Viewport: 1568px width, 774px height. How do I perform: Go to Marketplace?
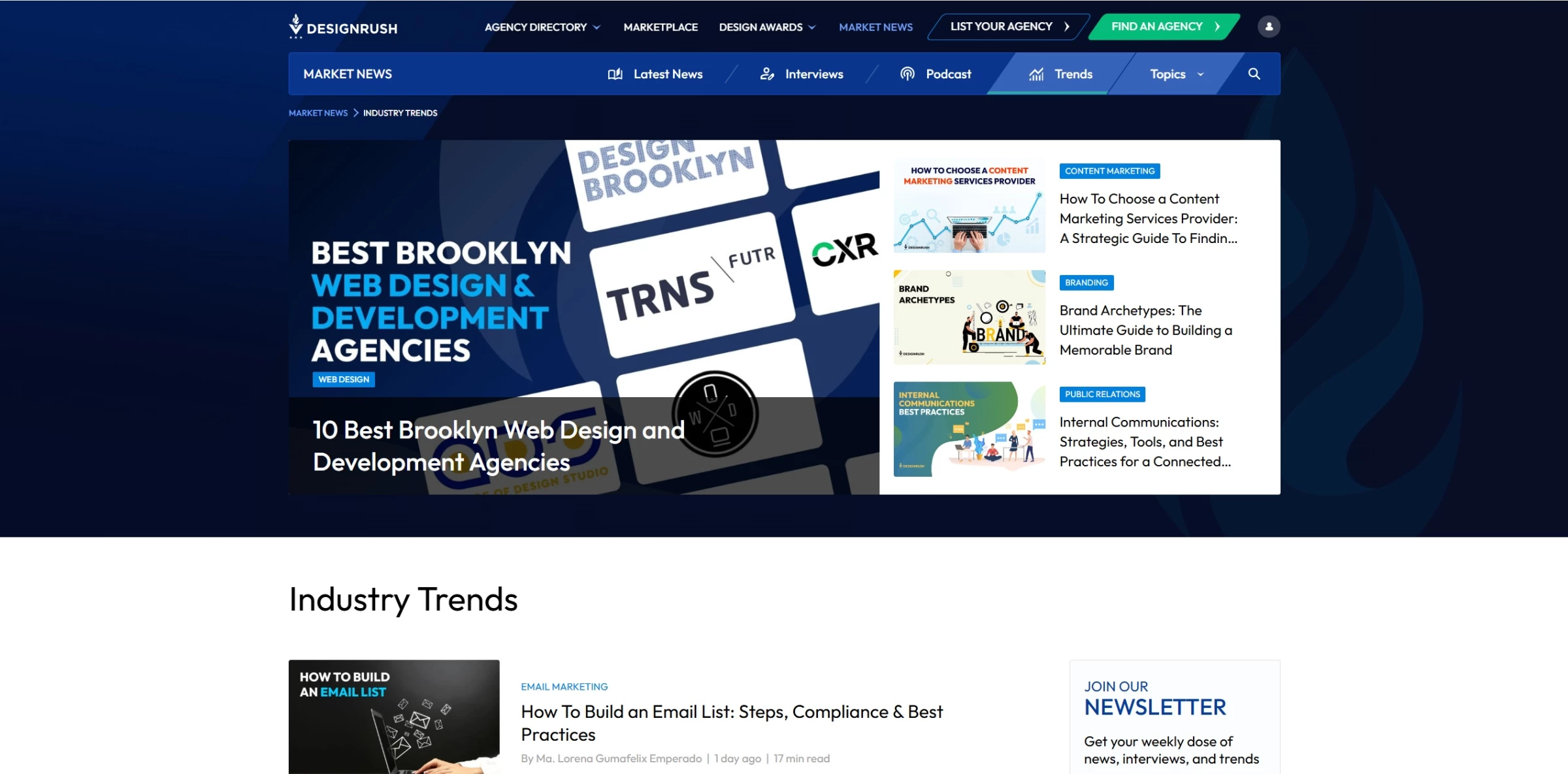click(x=661, y=27)
